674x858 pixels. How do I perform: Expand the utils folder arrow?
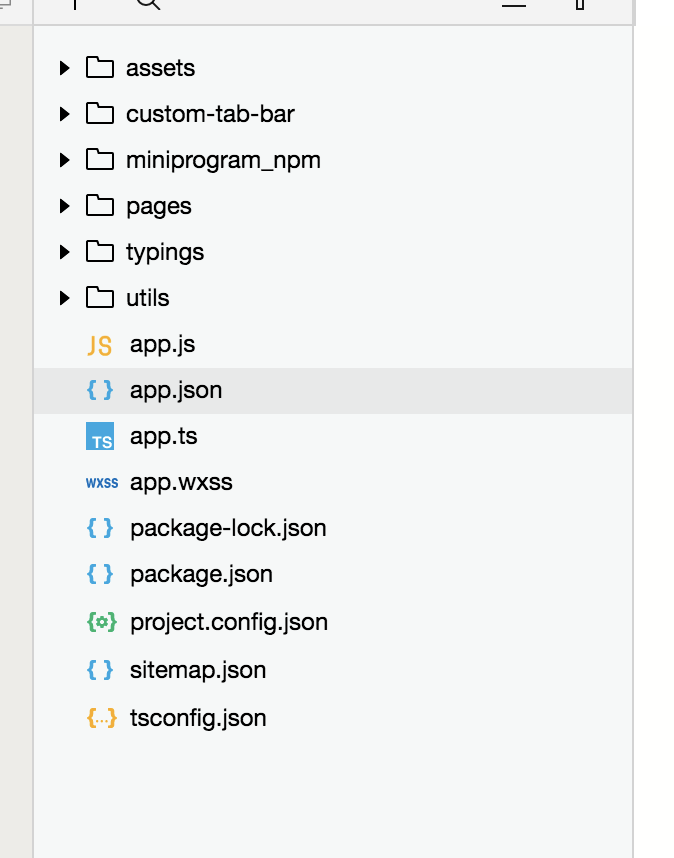tap(65, 298)
